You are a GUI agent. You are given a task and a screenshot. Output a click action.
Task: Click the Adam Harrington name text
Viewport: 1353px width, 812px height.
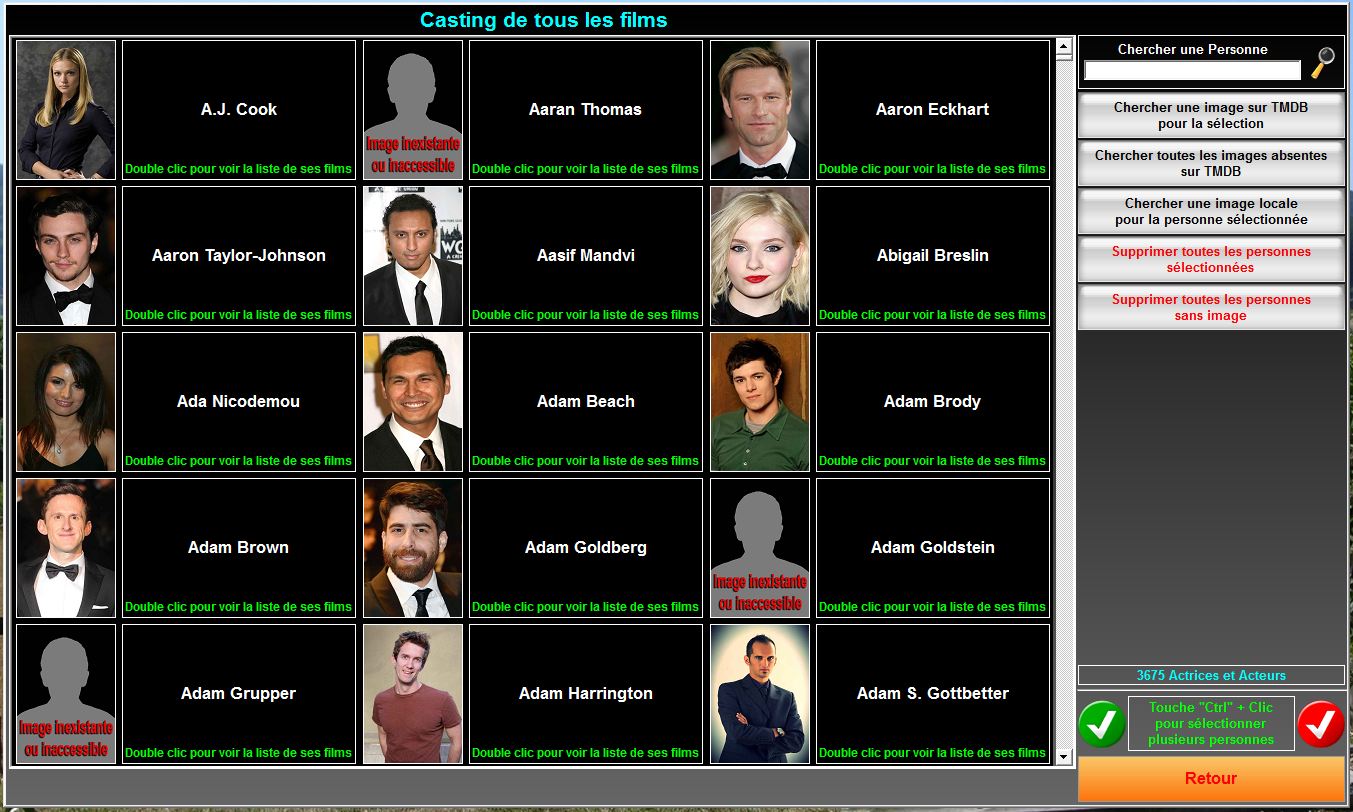585,693
